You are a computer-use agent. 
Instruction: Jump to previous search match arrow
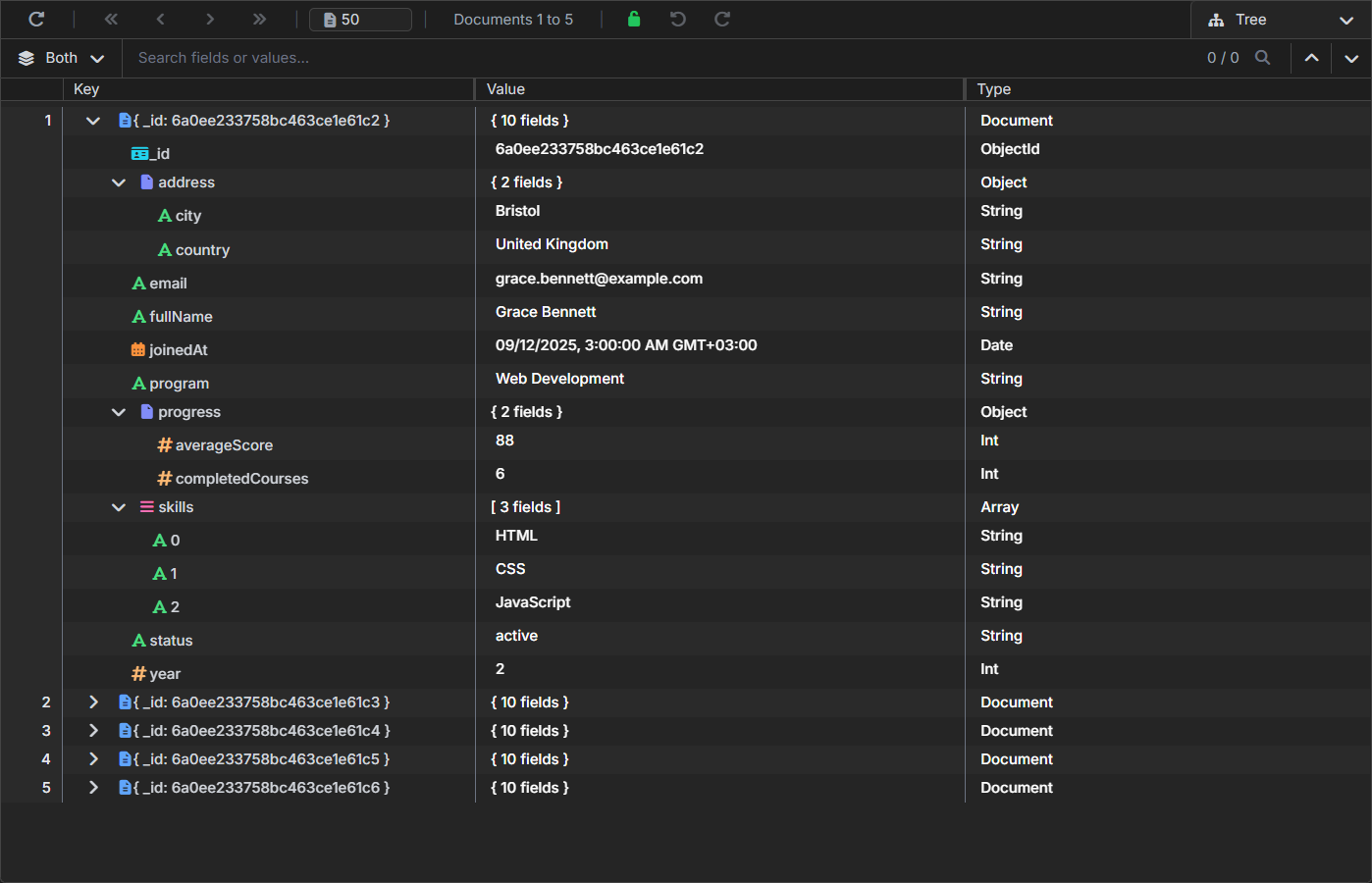pyautogui.click(x=1311, y=58)
